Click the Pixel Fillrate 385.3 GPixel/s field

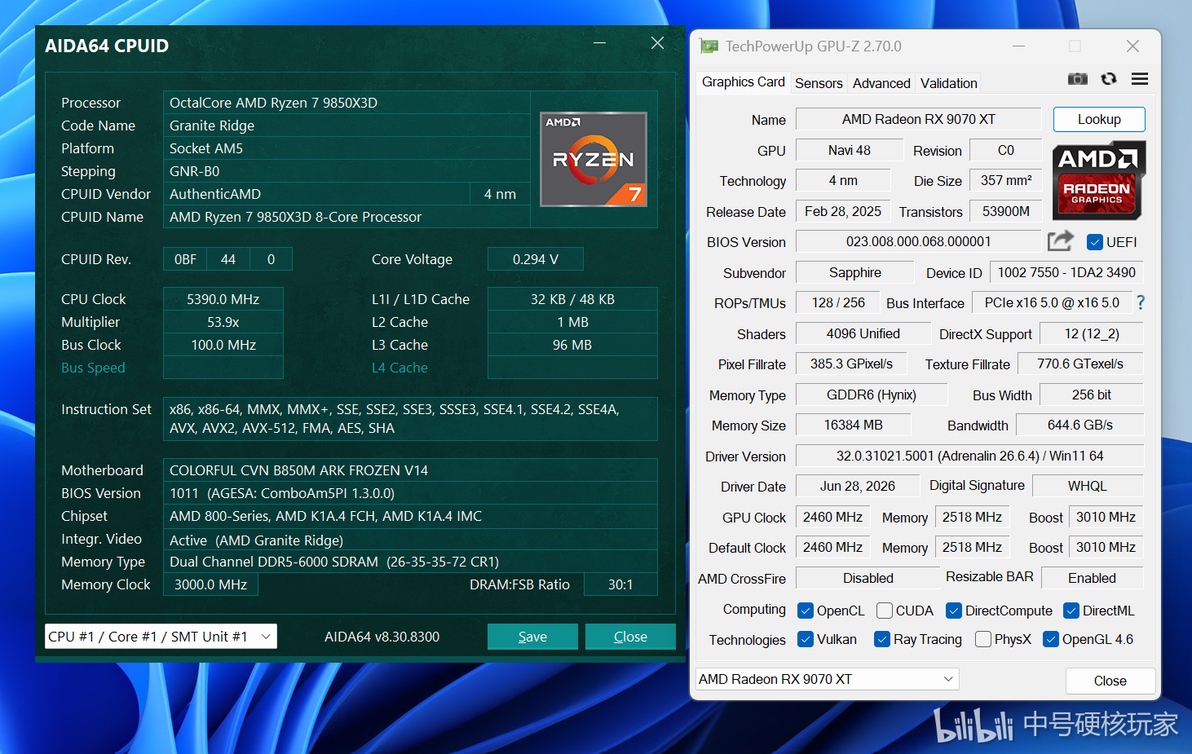851,364
